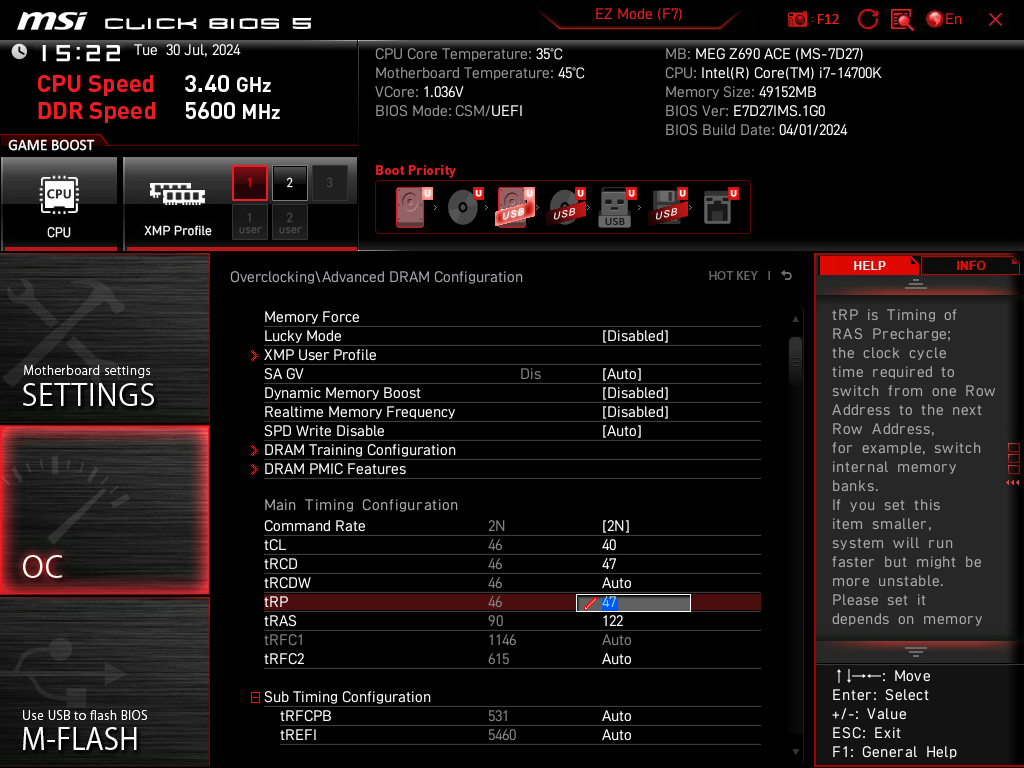
Task: Select the tRCDW Auto value
Action: coord(616,583)
